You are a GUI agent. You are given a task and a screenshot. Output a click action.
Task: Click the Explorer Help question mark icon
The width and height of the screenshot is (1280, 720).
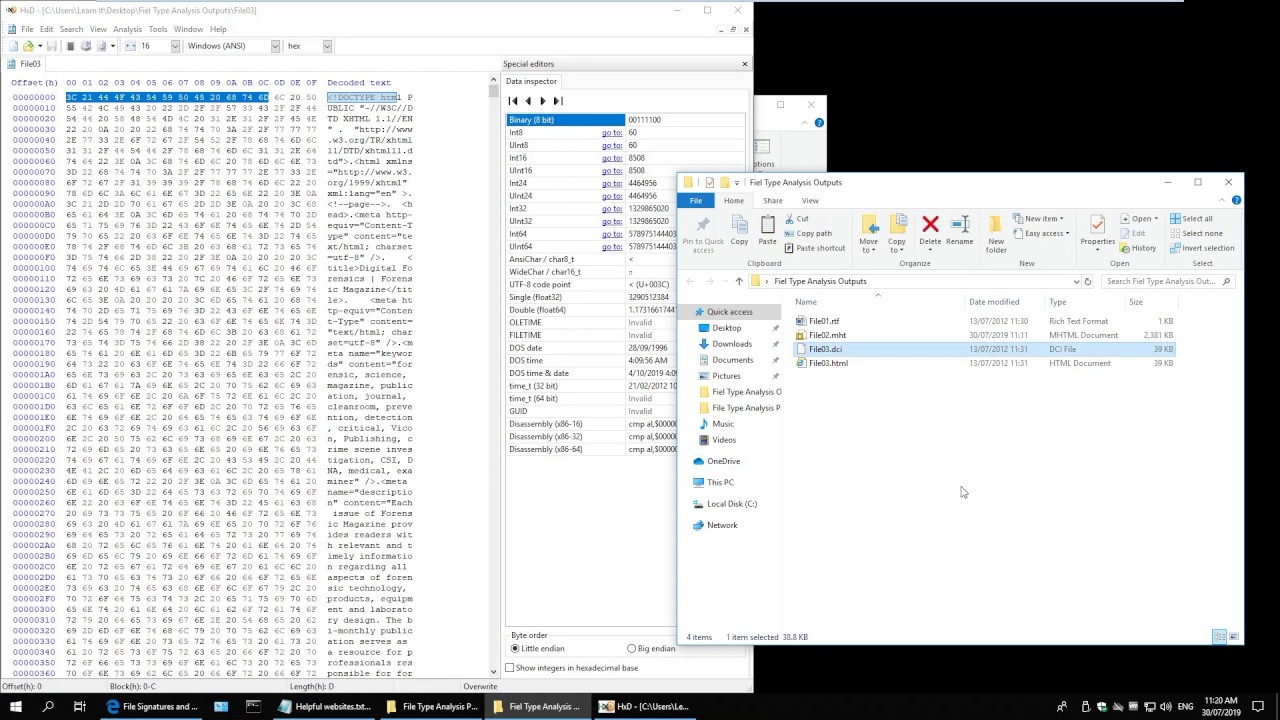pyautogui.click(x=1236, y=201)
